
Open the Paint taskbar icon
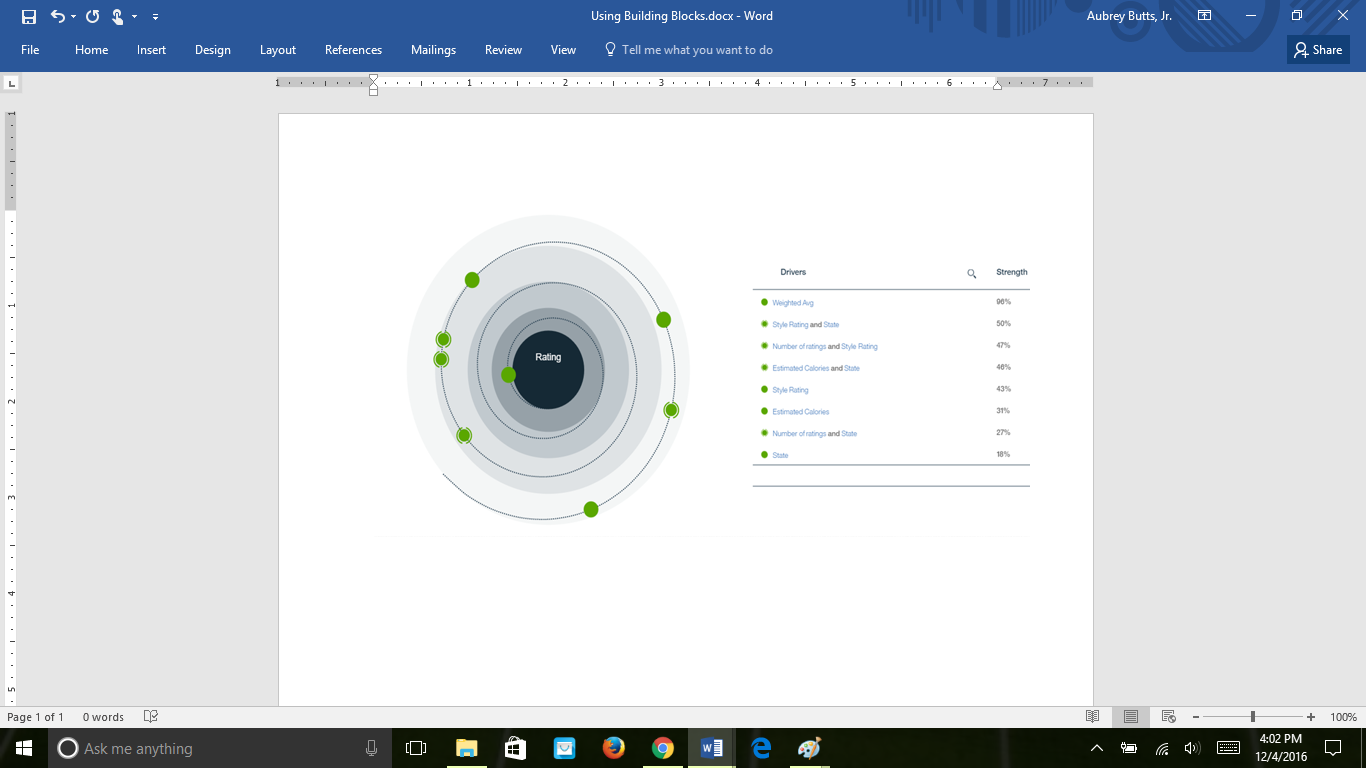click(810, 748)
